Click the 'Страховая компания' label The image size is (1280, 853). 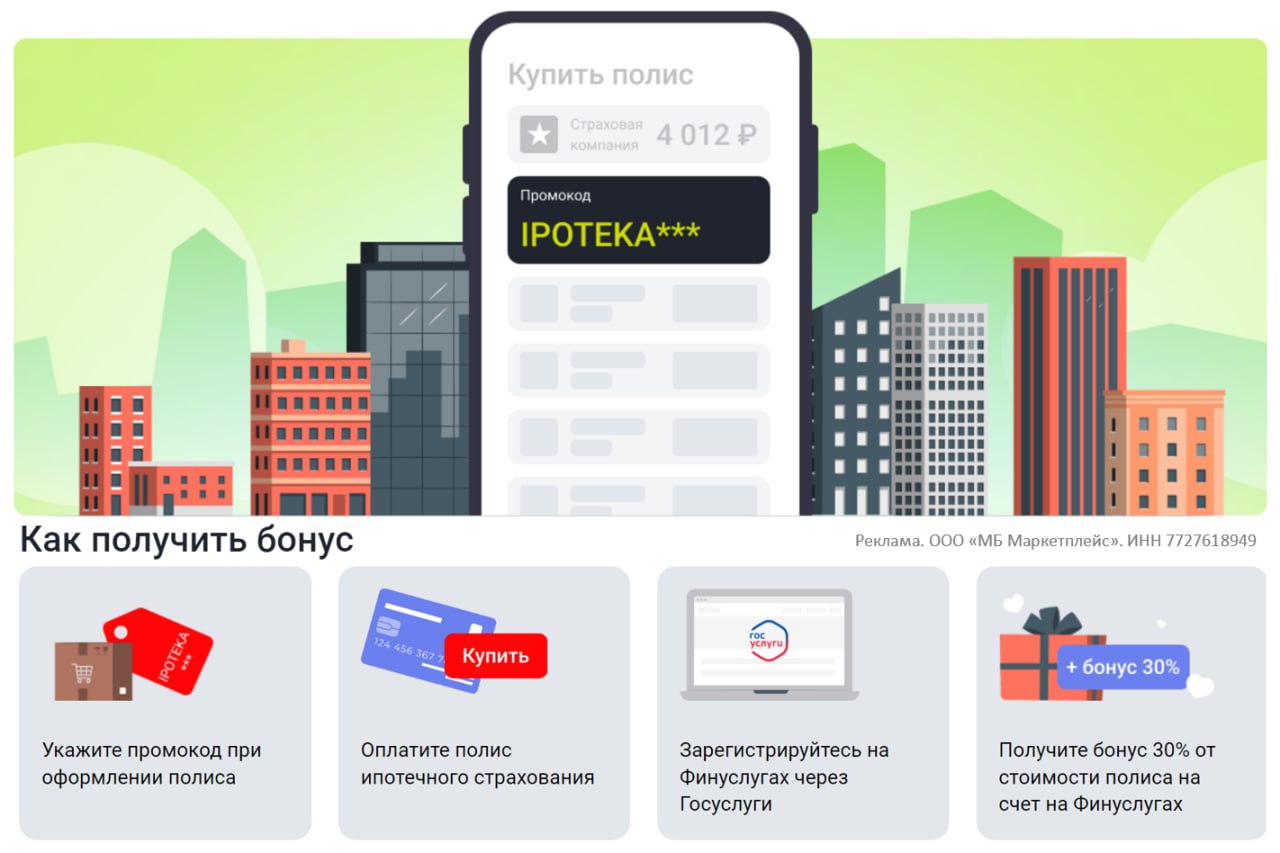point(606,135)
